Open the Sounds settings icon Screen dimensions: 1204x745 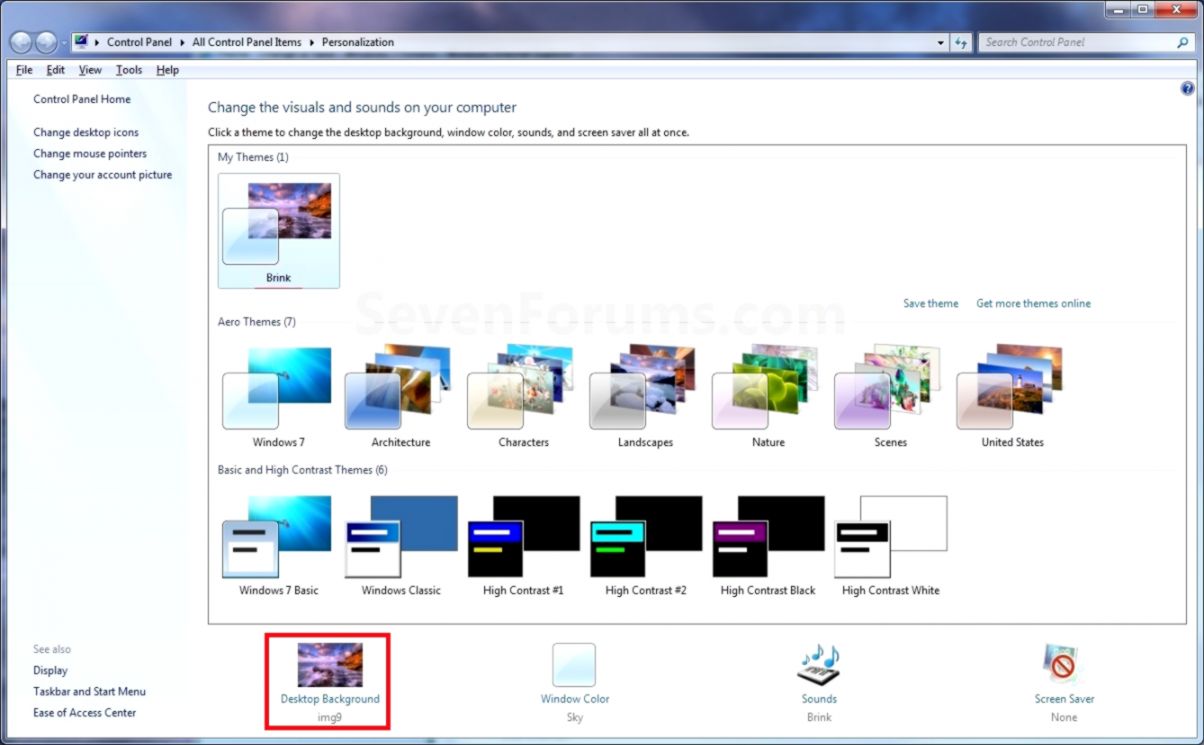(819, 664)
